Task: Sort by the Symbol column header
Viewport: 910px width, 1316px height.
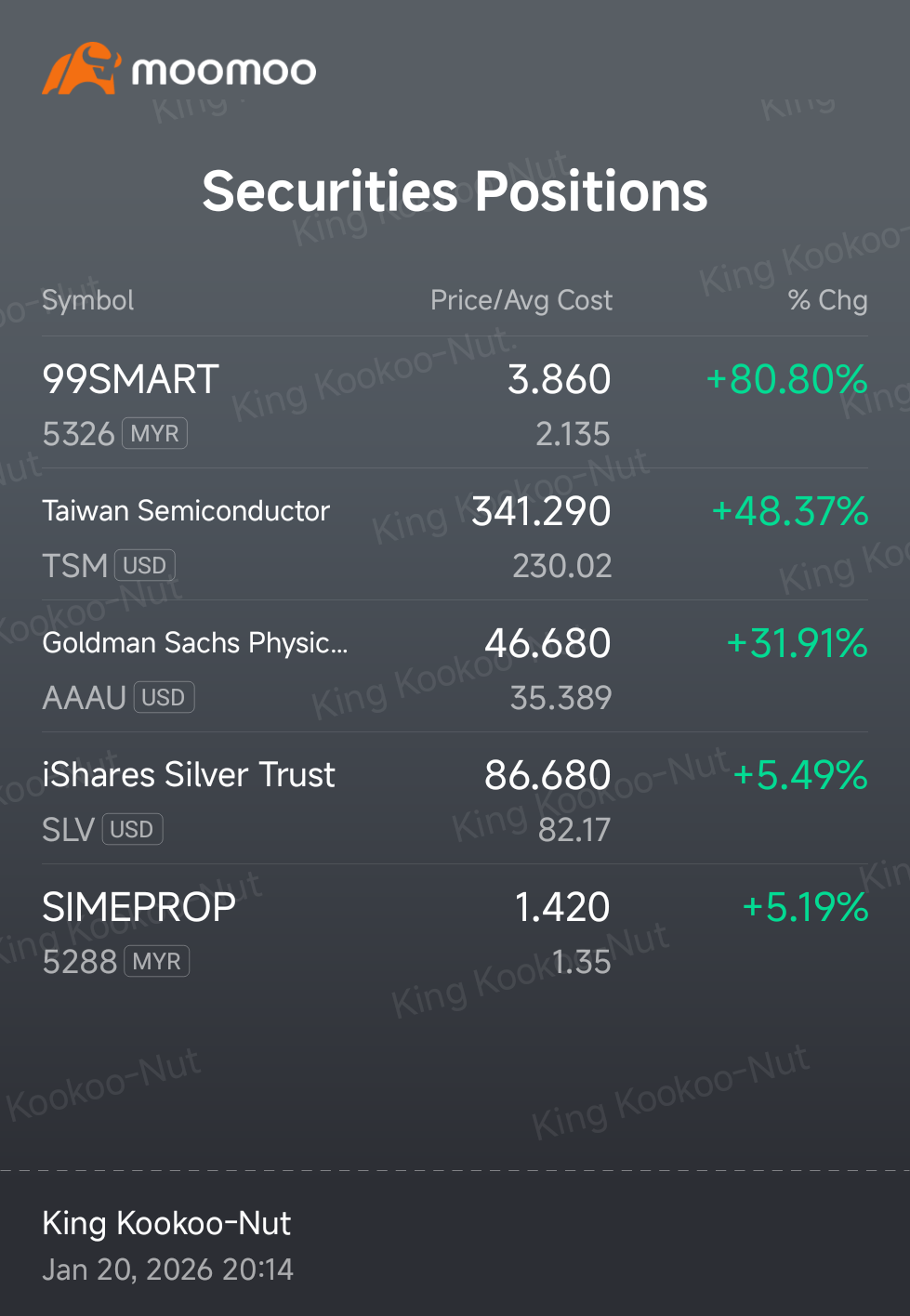Action: [x=88, y=300]
